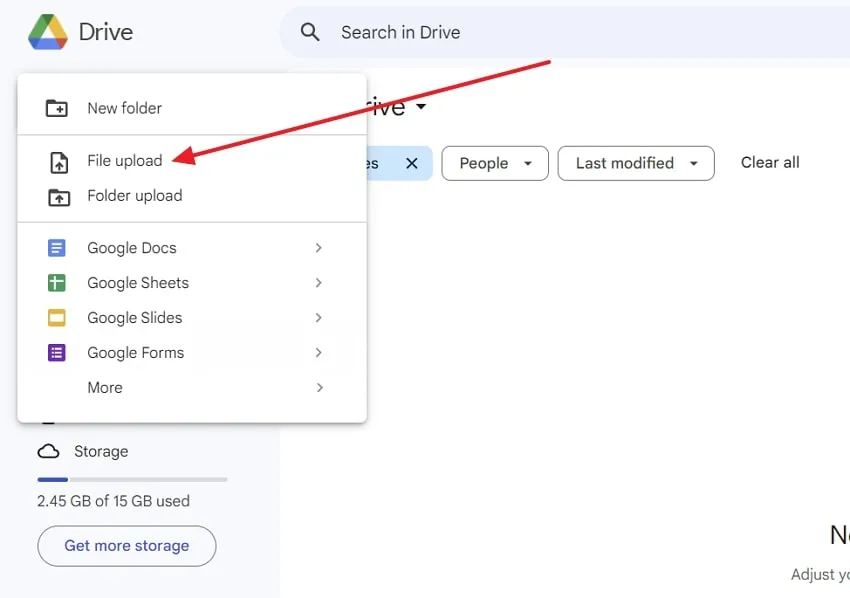The height and width of the screenshot is (598, 850).
Task: Click the File upload icon
Action: (x=59, y=163)
